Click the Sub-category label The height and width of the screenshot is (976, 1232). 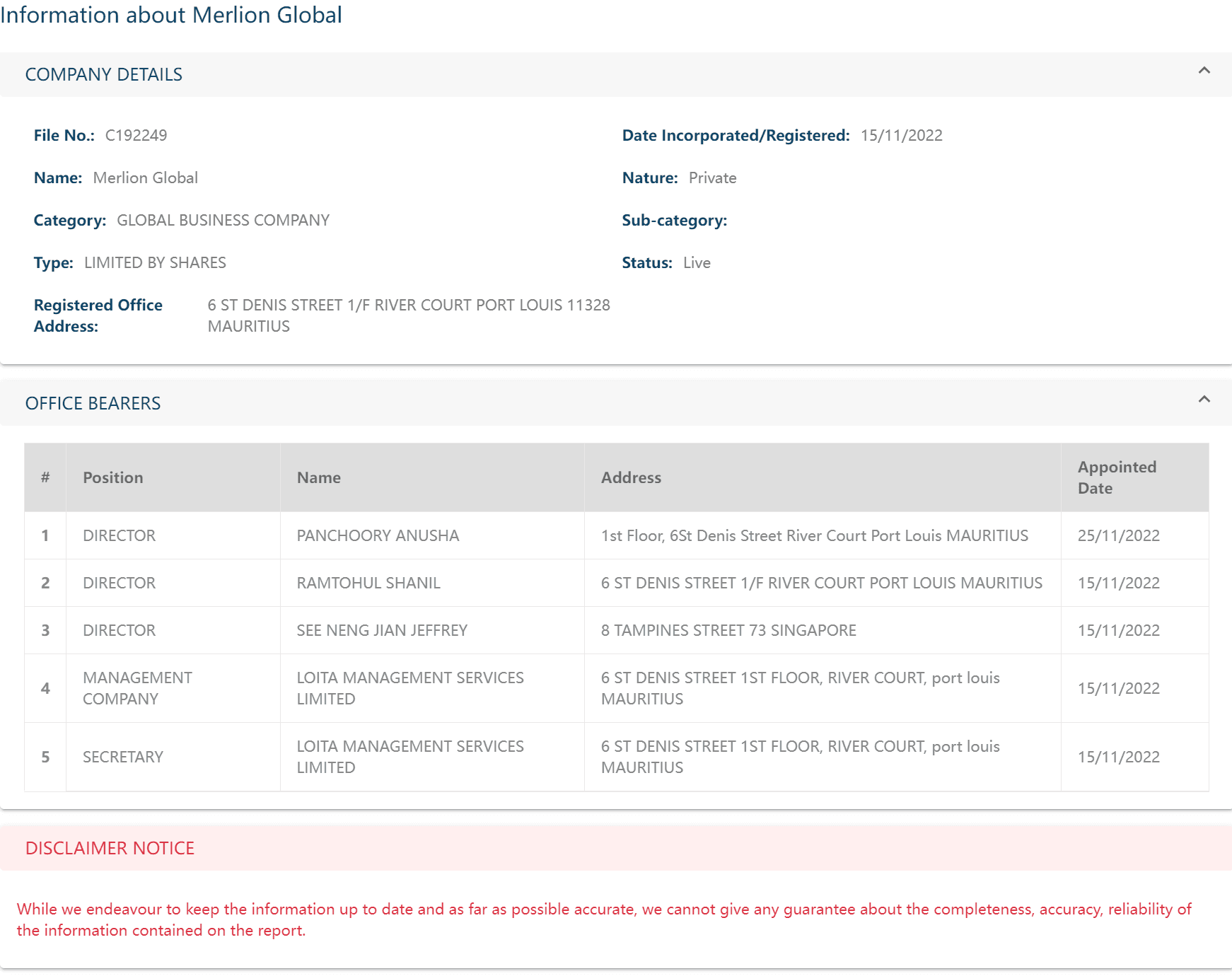[x=675, y=220]
